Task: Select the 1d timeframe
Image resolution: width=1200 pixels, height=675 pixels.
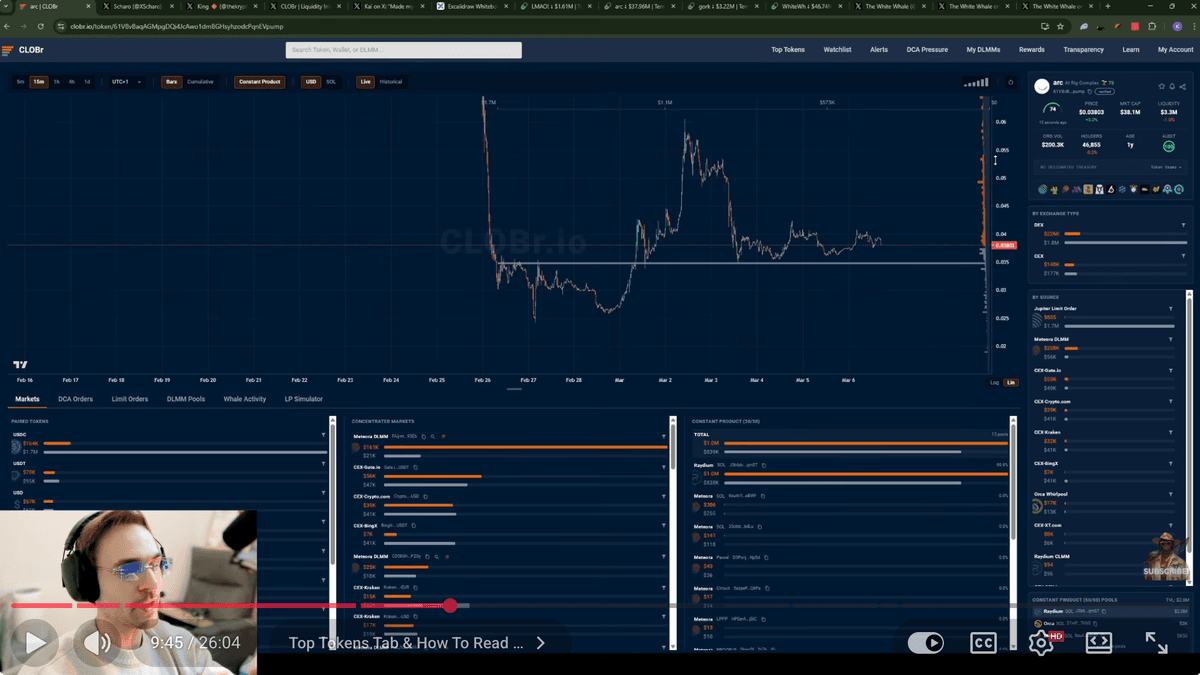Action: click(x=87, y=82)
